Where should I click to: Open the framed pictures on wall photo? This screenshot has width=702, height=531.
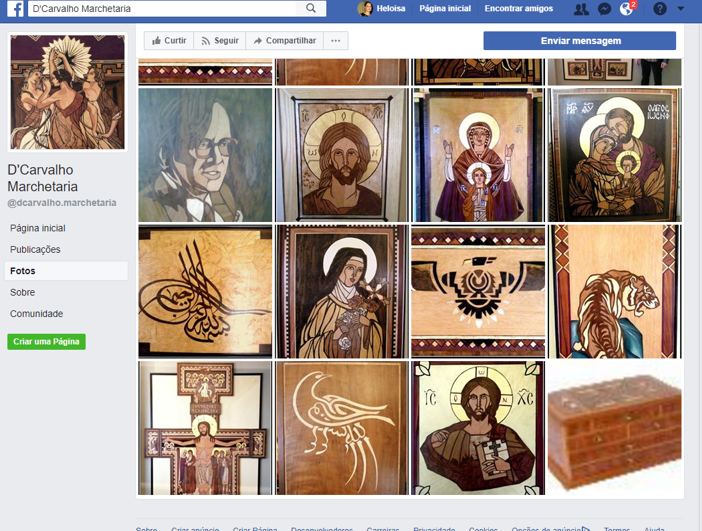(x=615, y=72)
